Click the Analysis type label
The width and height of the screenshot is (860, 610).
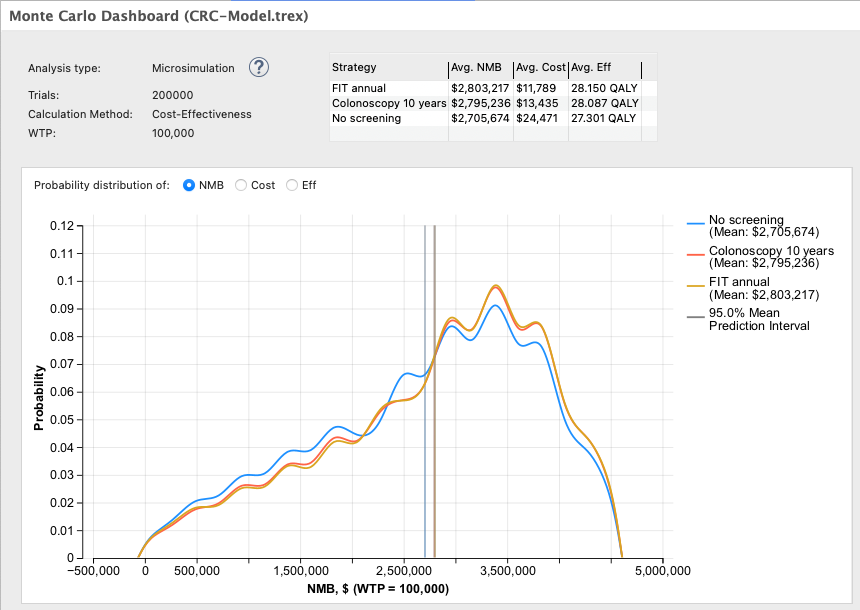[x=64, y=69]
